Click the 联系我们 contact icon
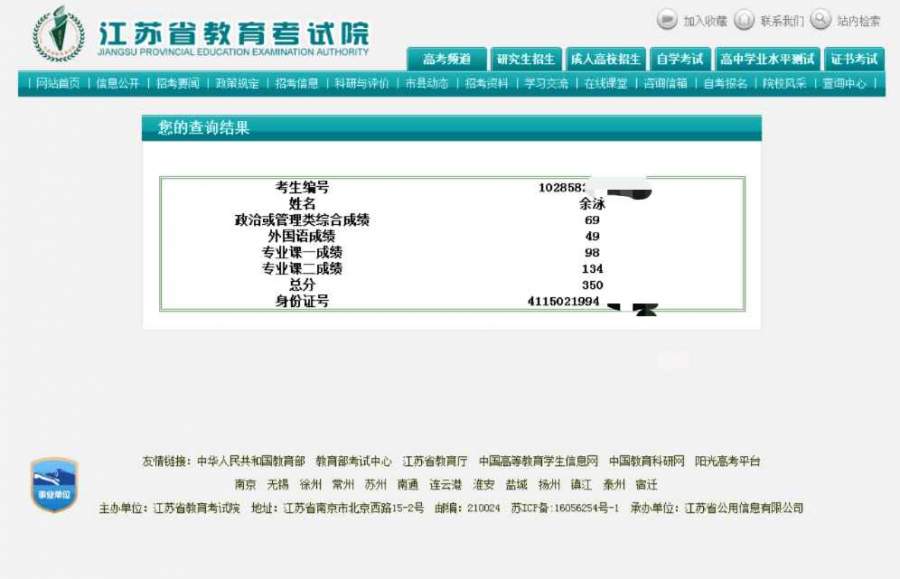Image resolution: width=900 pixels, height=579 pixels. [x=744, y=20]
